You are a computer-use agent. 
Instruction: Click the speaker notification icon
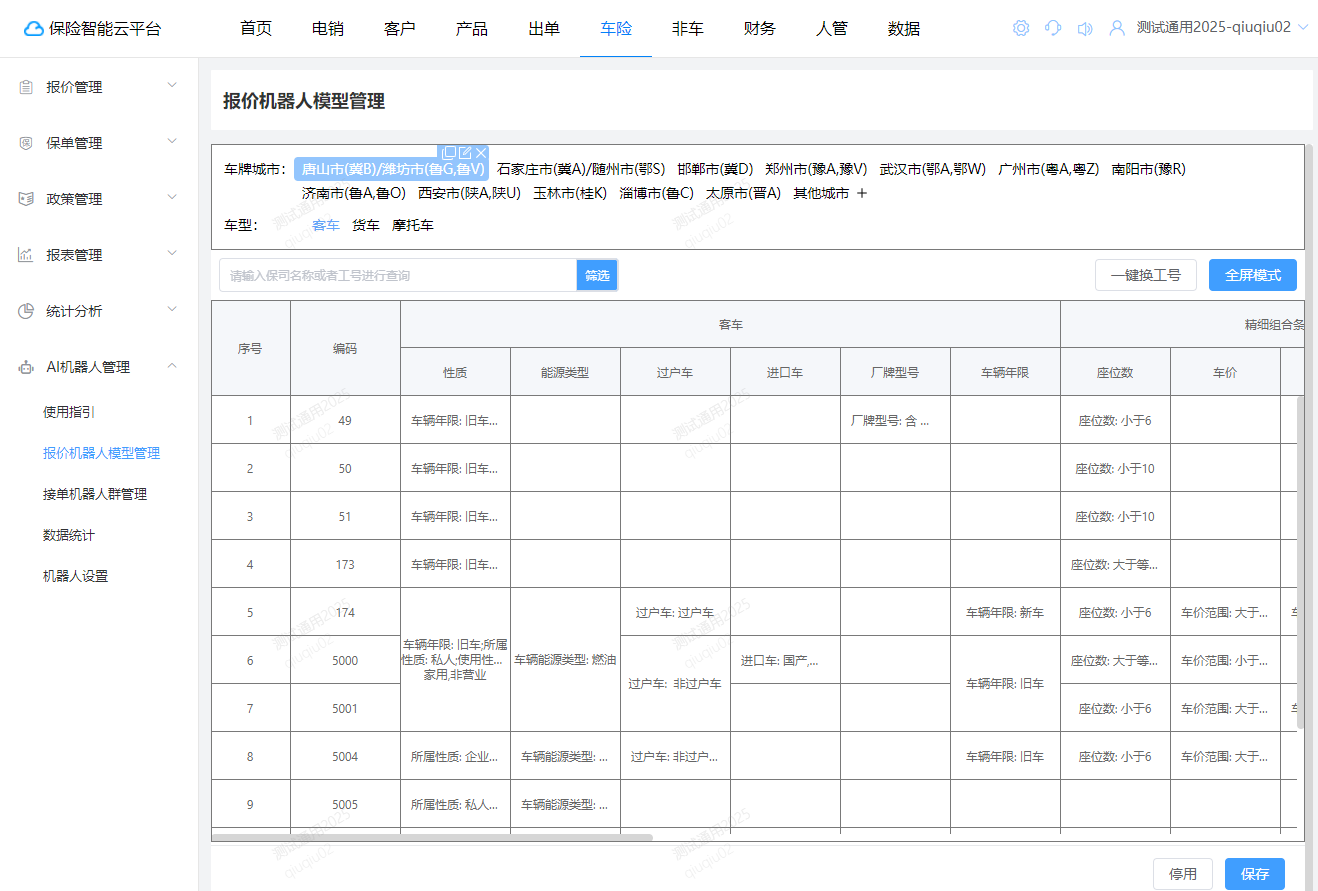[x=1085, y=28]
